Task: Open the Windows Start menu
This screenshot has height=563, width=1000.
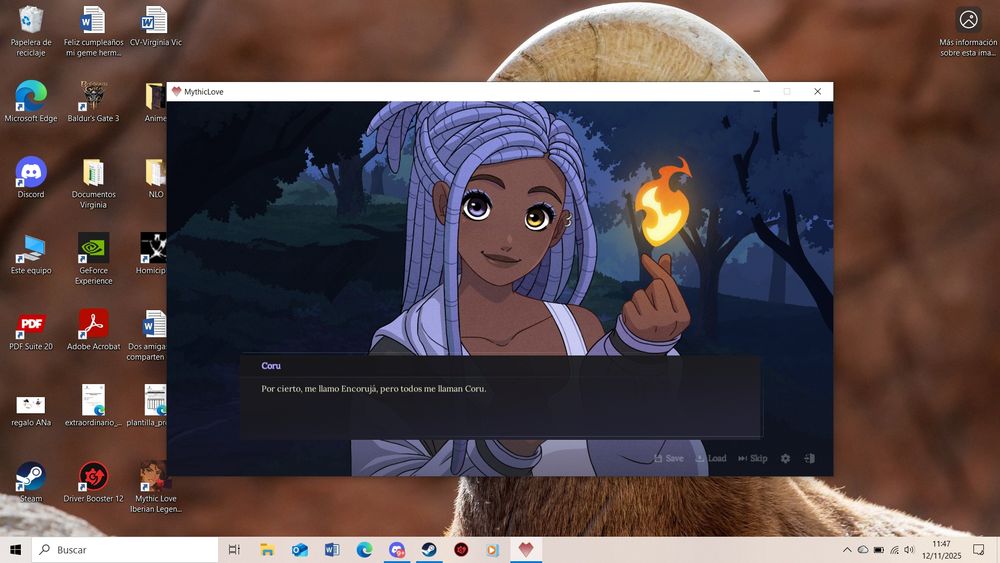Action: click(16, 550)
